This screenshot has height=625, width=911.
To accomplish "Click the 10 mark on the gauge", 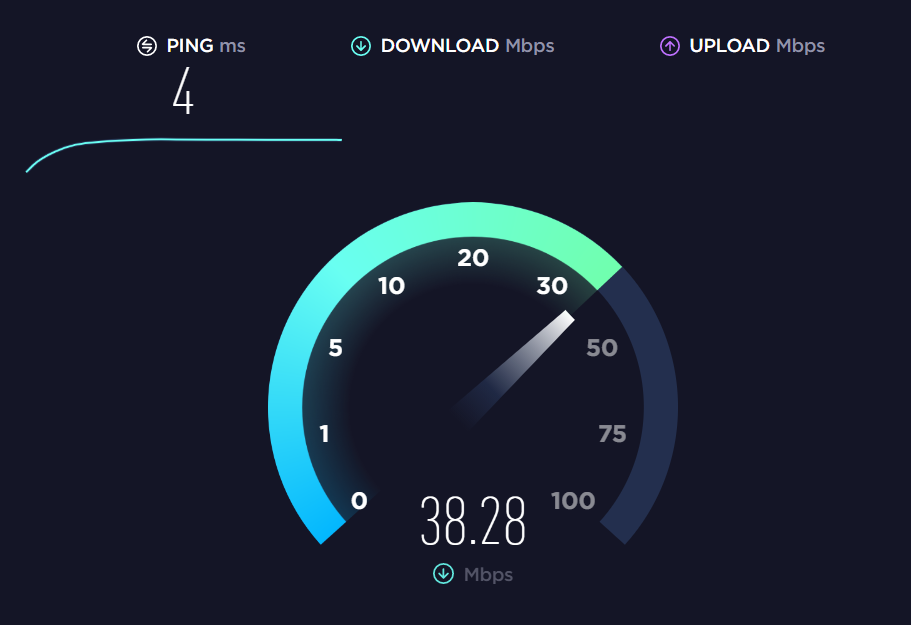I will click(x=392, y=286).
